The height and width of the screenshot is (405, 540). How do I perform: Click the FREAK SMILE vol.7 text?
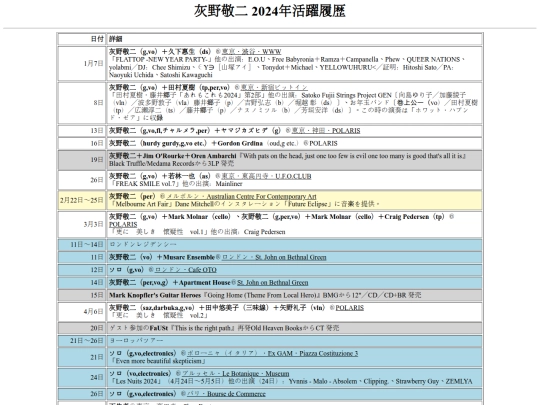click(144, 184)
